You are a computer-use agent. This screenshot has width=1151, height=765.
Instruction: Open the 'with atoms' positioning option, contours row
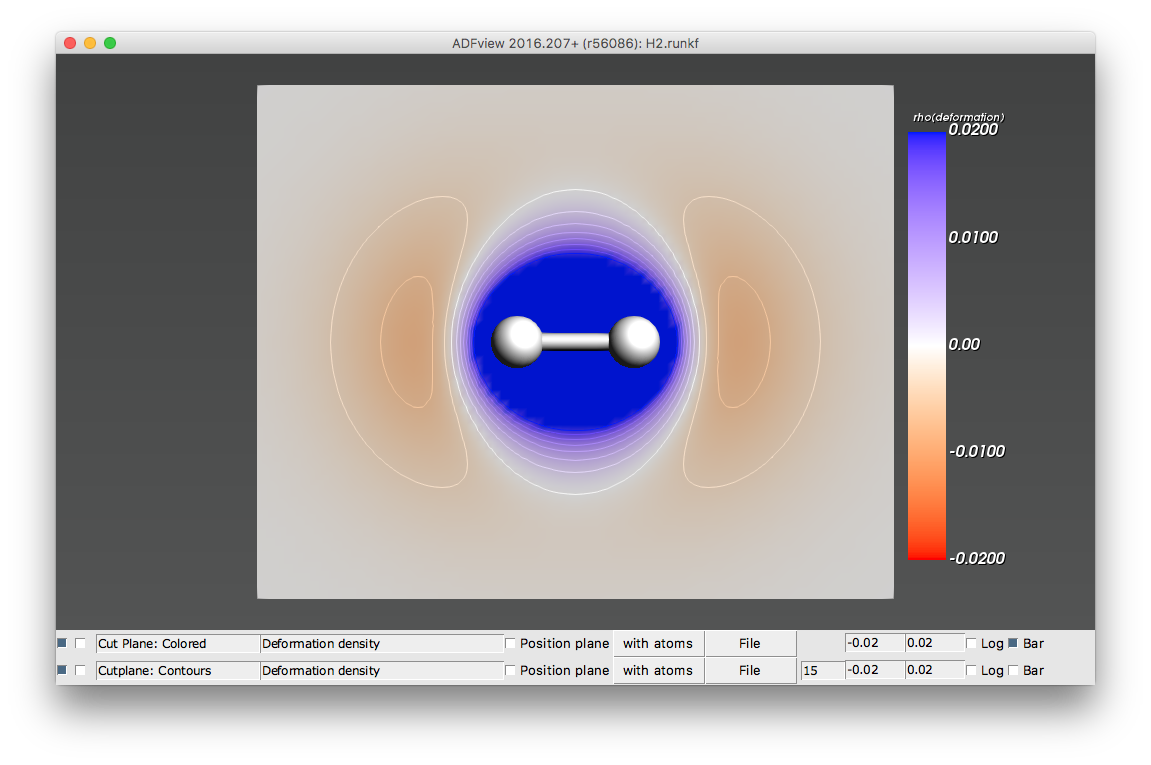pyautogui.click(x=658, y=670)
